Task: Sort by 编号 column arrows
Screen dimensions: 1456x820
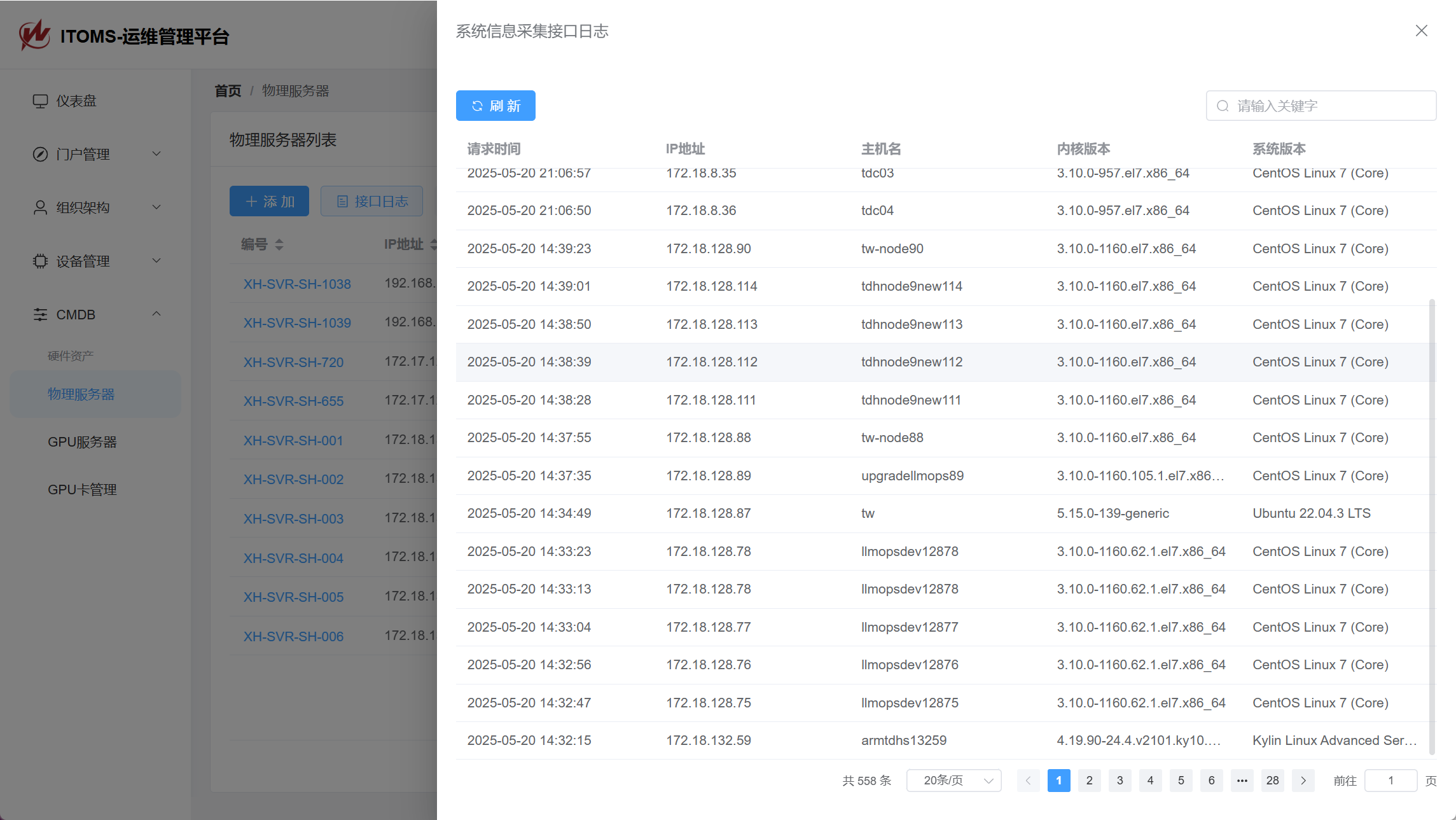Action: pyautogui.click(x=279, y=244)
